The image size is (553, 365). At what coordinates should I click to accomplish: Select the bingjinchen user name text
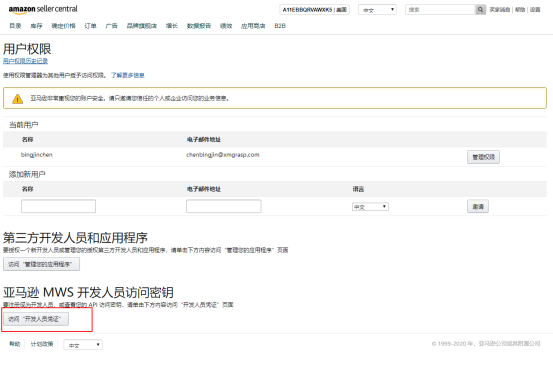click(37, 154)
